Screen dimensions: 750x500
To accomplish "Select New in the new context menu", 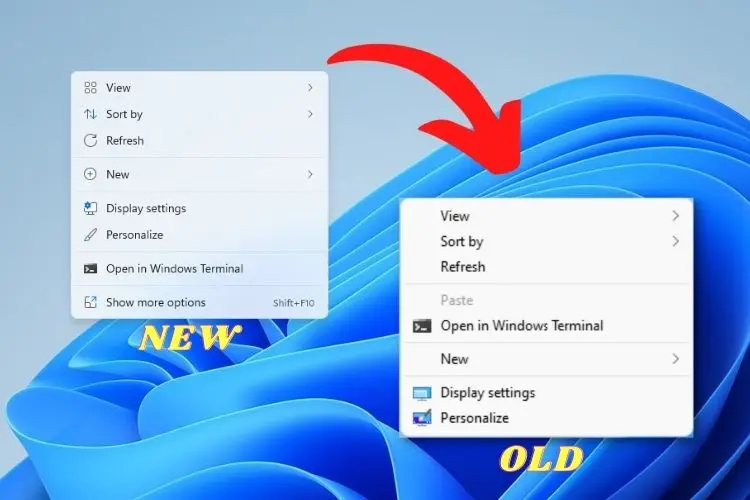I will 199,174.
